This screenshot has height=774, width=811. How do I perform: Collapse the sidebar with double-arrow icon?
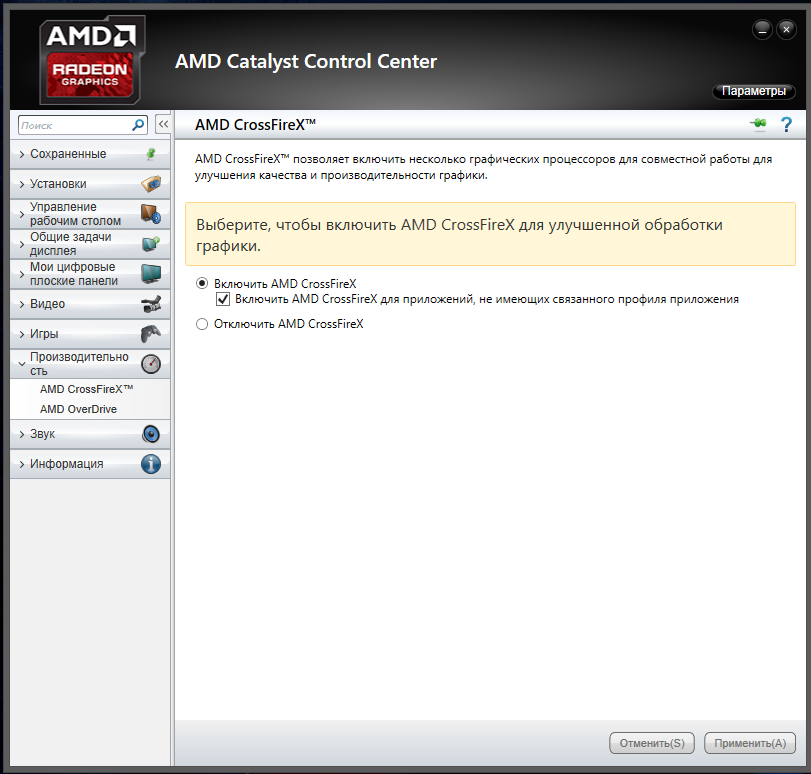pyautogui.click(x=163, y=125)
